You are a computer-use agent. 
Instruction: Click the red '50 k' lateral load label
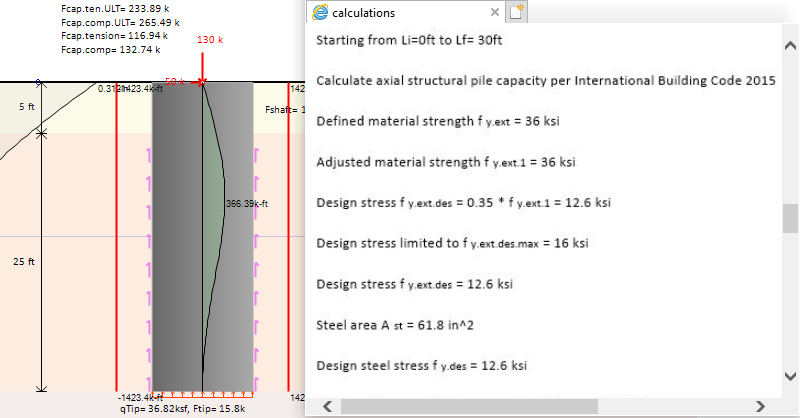tap(175, 82)
